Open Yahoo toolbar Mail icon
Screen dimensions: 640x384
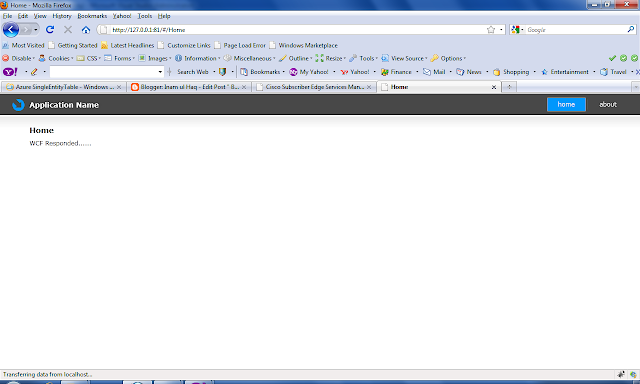click(x=434, y=72)
